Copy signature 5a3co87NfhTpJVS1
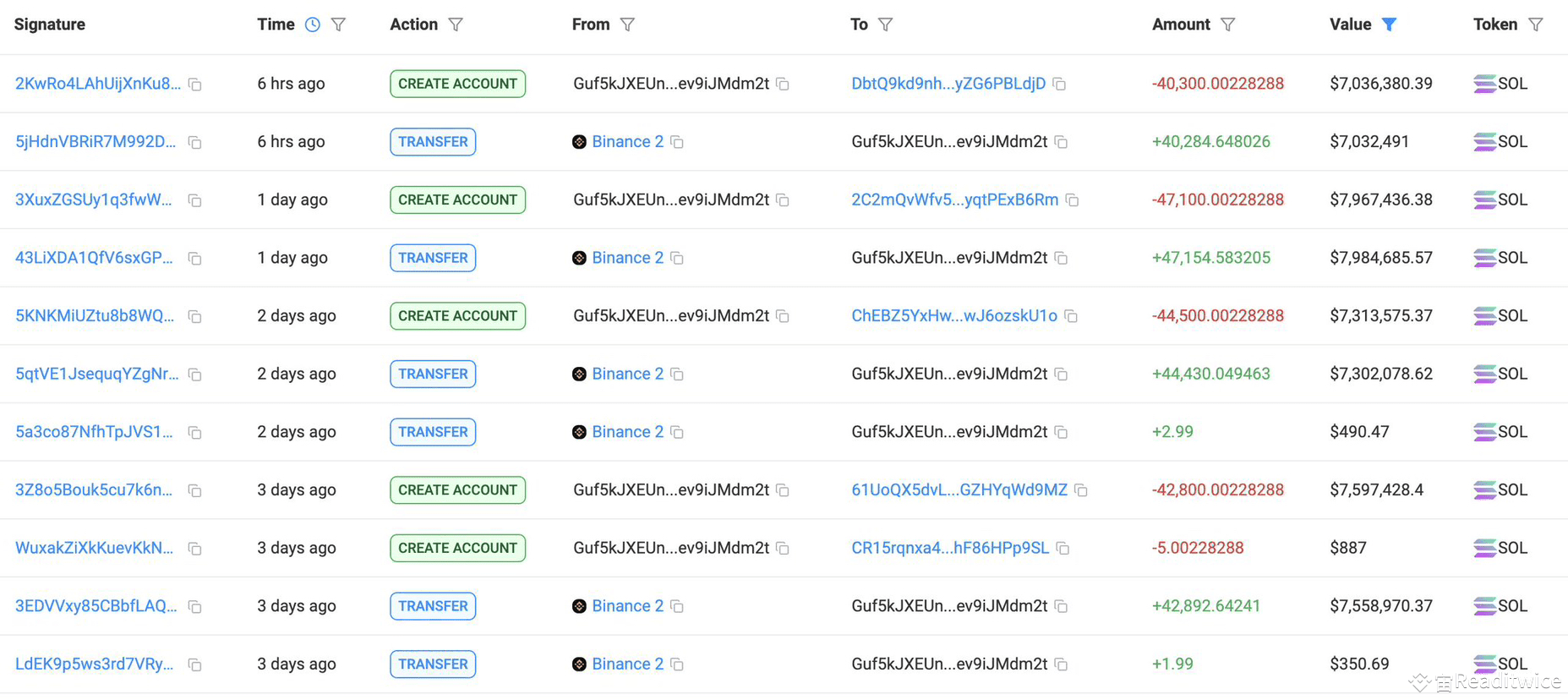The image size is (1568, 700). coord(195,433)
